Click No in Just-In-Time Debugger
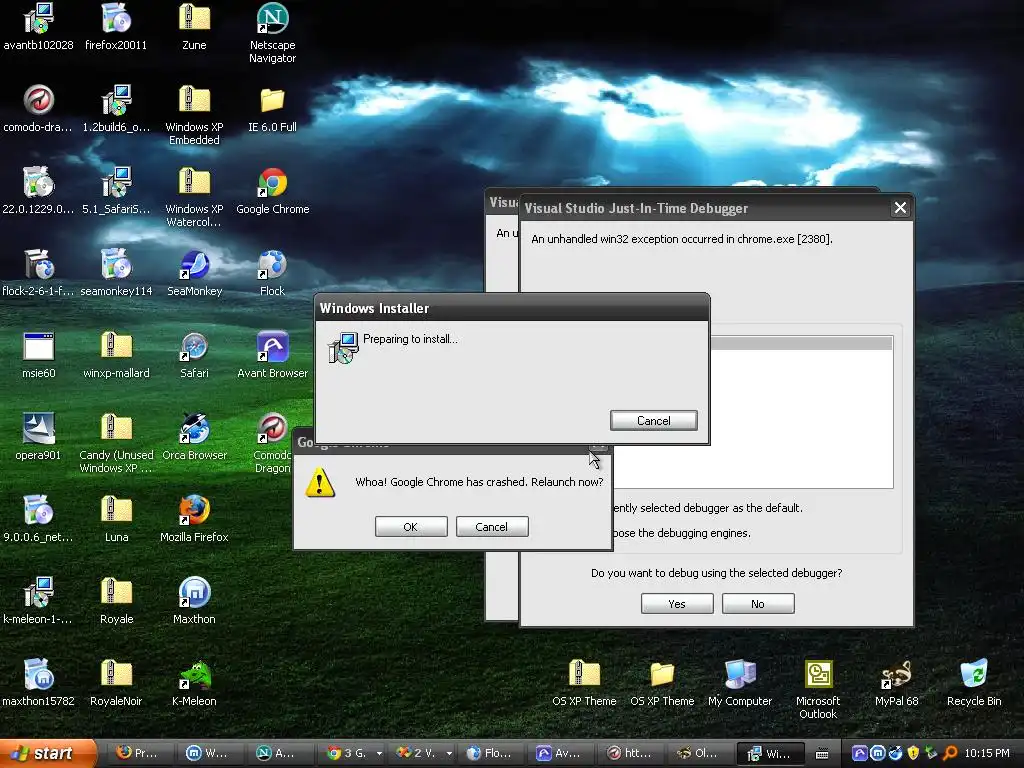The image size is (1024, 768). click(758, 603)
